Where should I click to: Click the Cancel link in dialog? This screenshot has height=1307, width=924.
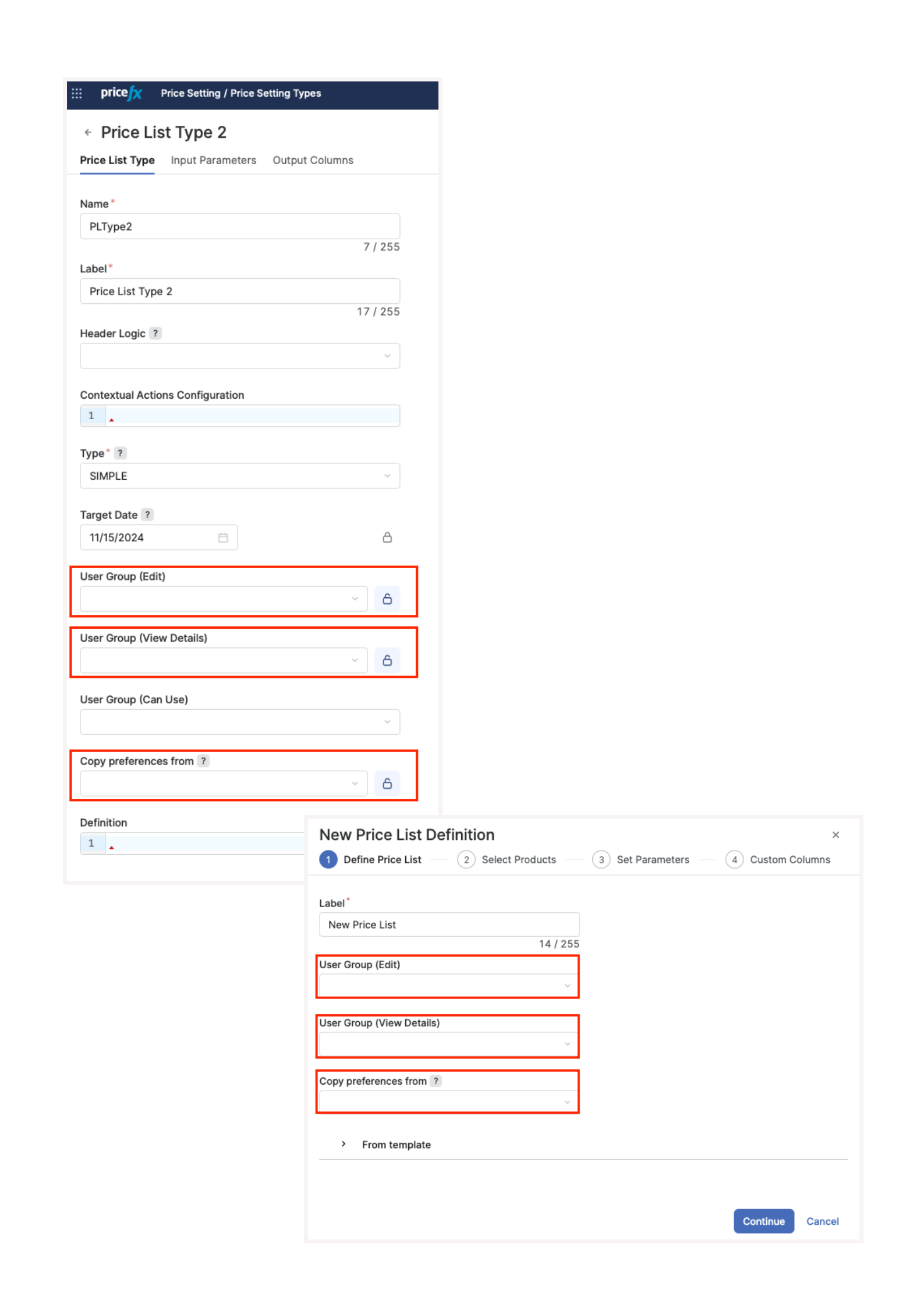click(x=822, y=1221)
